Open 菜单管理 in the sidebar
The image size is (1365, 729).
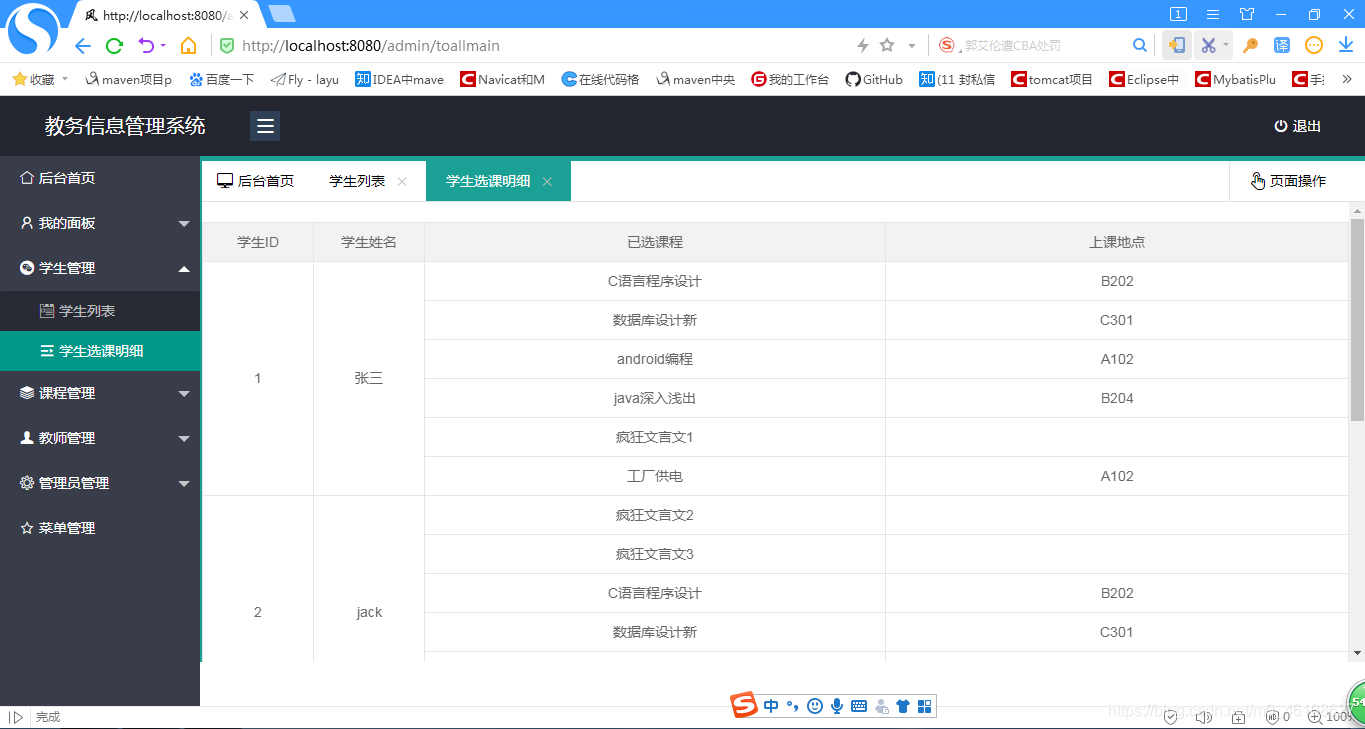pos(100,528)
